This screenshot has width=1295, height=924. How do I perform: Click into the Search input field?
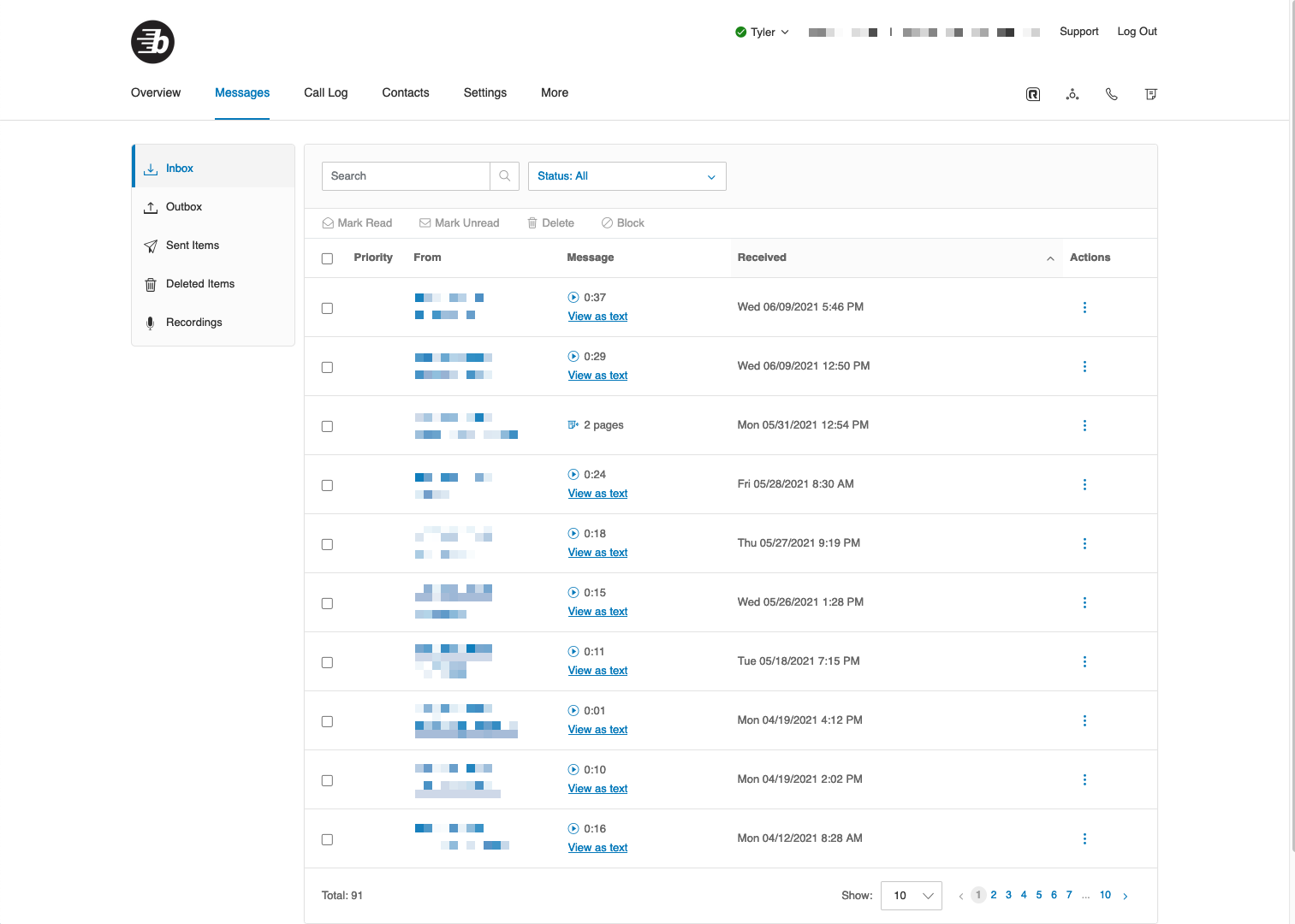[405, 176]
